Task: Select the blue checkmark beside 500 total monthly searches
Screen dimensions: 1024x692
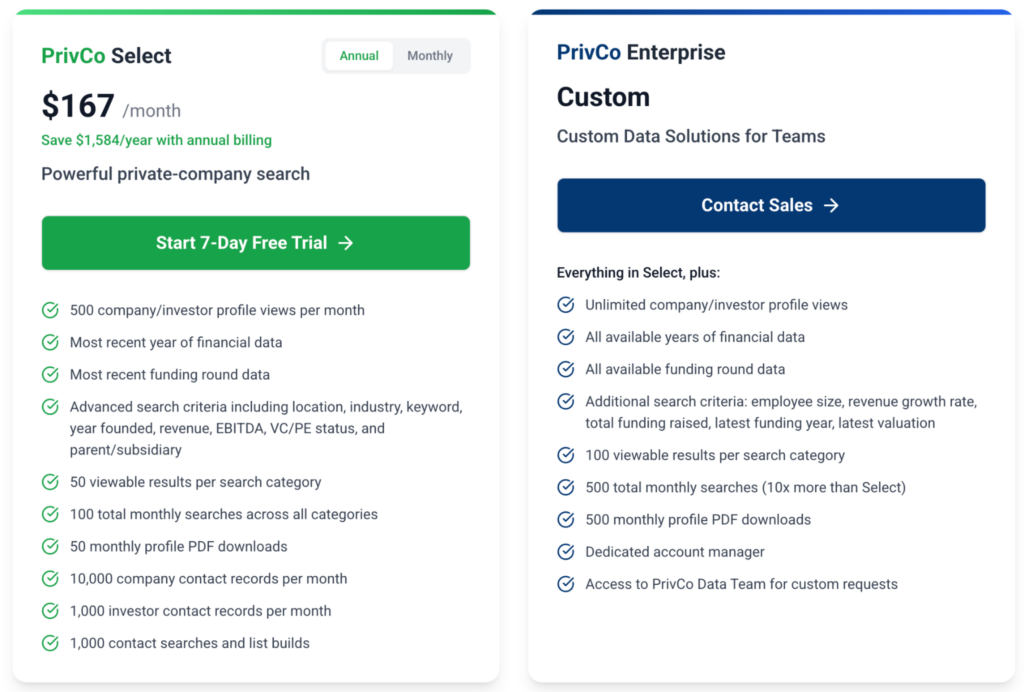Action: (x=565, y=487)
